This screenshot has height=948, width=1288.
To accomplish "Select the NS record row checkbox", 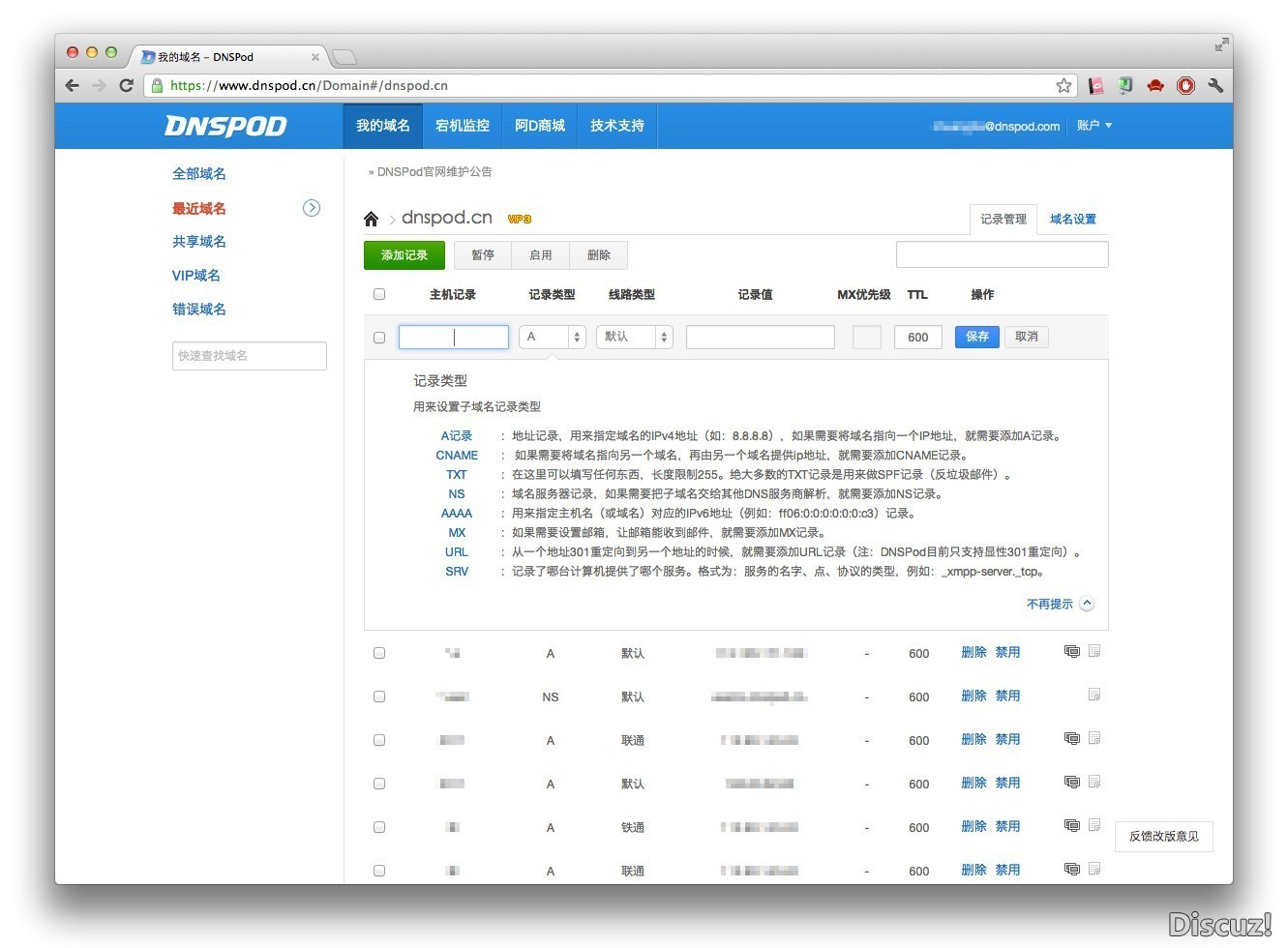I will click(x=379, y=696).
